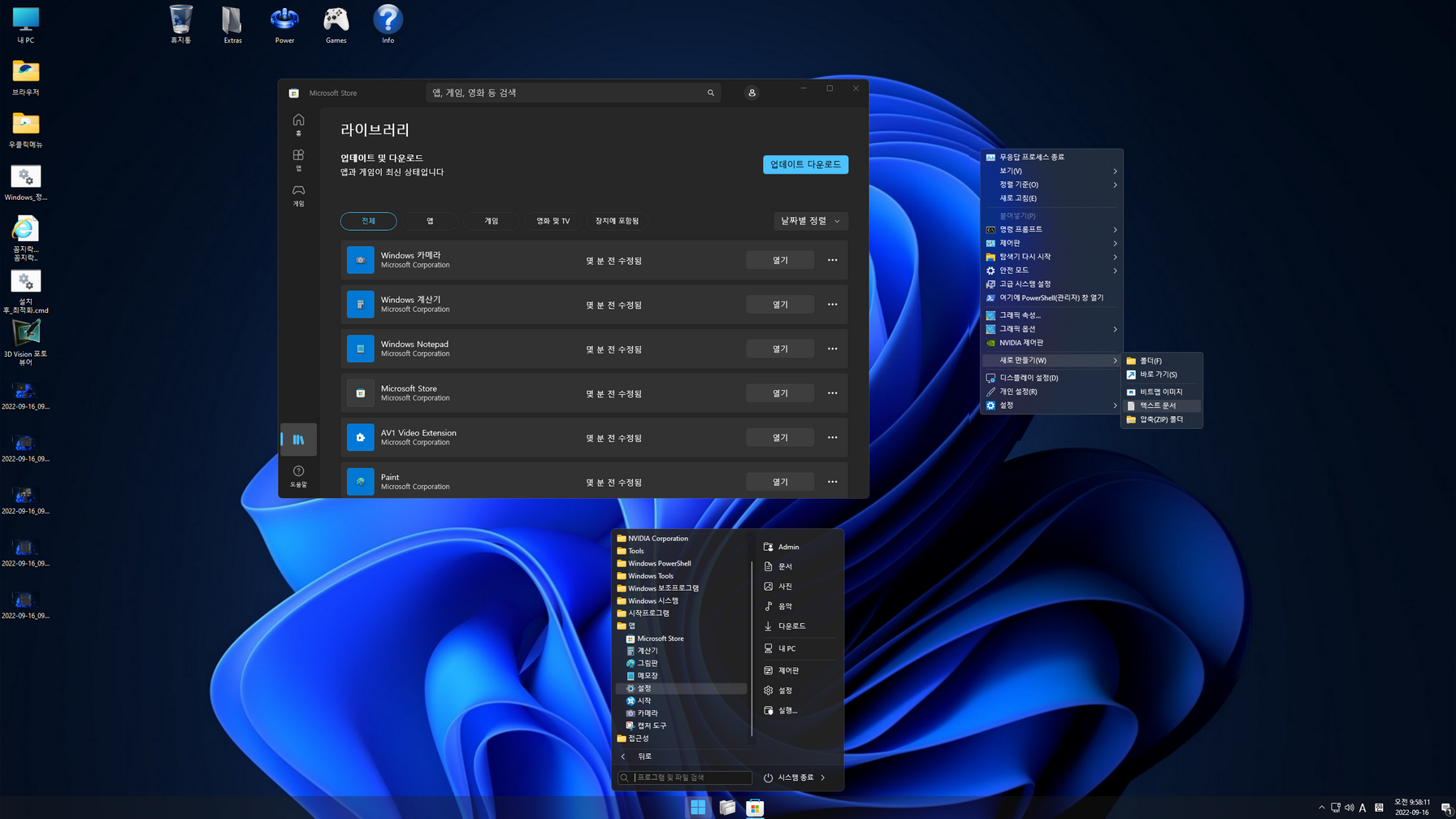Screen dimensions: 1456x819
Task: Expand 그래픽 옵션 submenu
Action: coord(1052,329)
